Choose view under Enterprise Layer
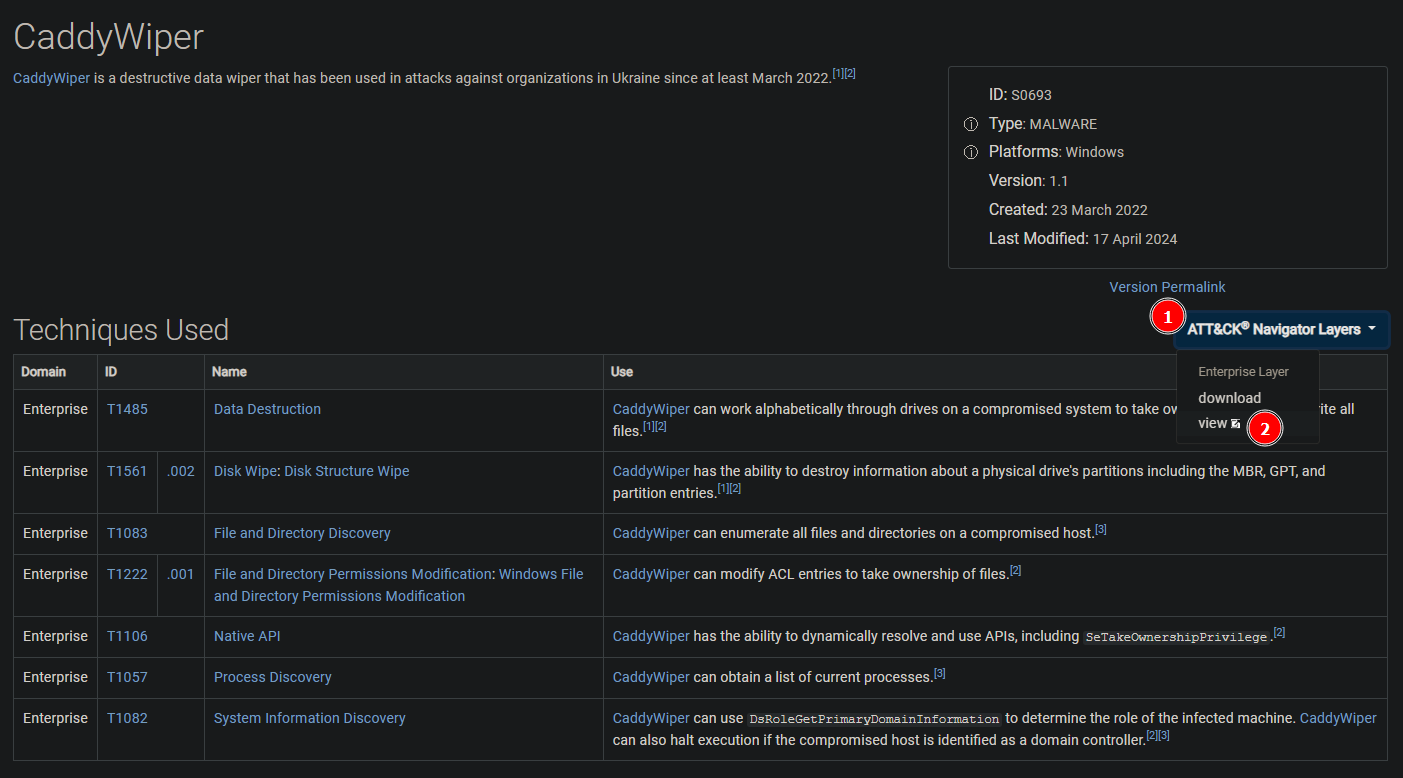 pos(1219,423)
